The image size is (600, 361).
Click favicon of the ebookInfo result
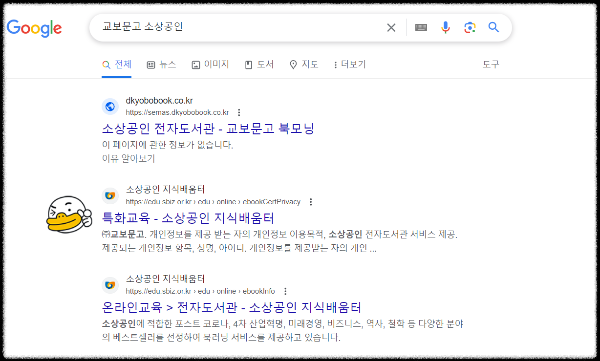(110, 285)
